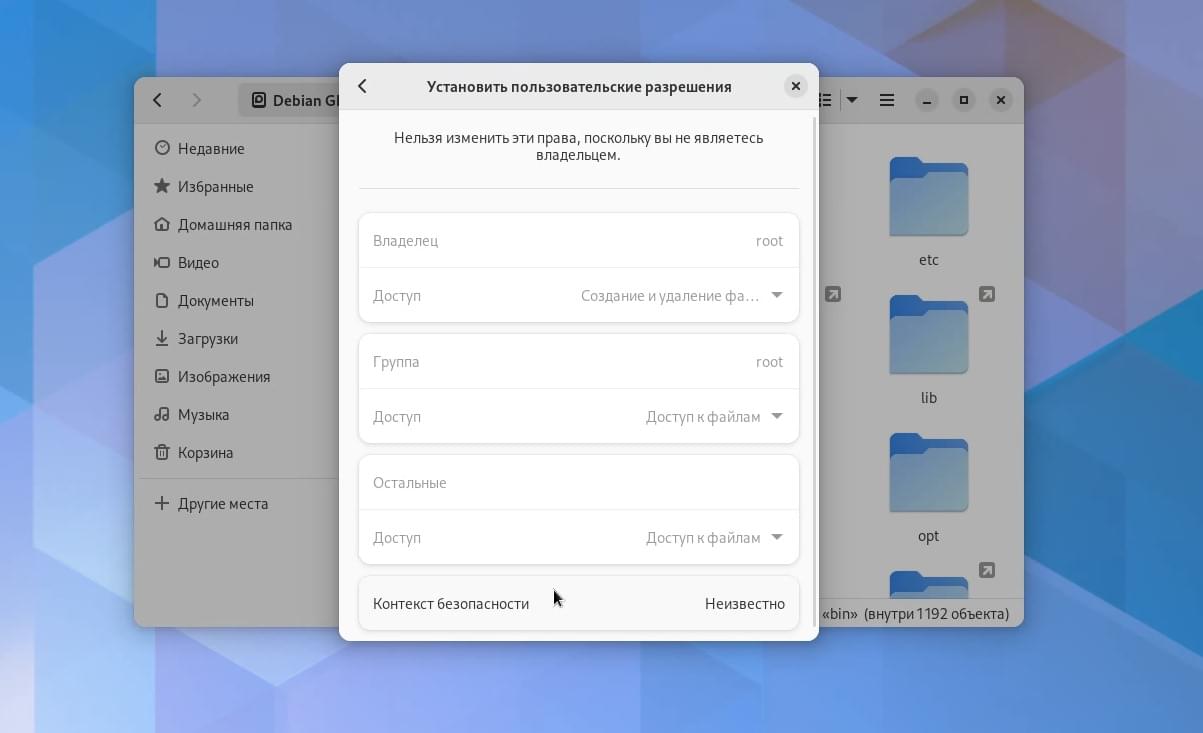Open Недавние in the sidebar

tap(237, 149)
